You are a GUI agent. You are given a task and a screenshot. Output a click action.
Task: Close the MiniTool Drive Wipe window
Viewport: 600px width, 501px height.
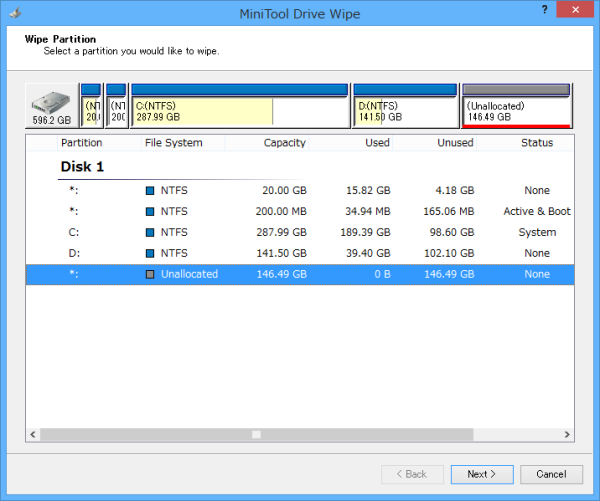coord(575,10)
